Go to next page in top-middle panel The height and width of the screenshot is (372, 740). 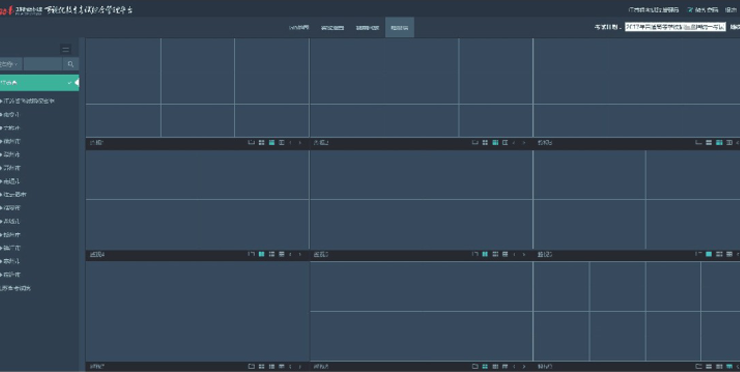click(x=523, y=143)
